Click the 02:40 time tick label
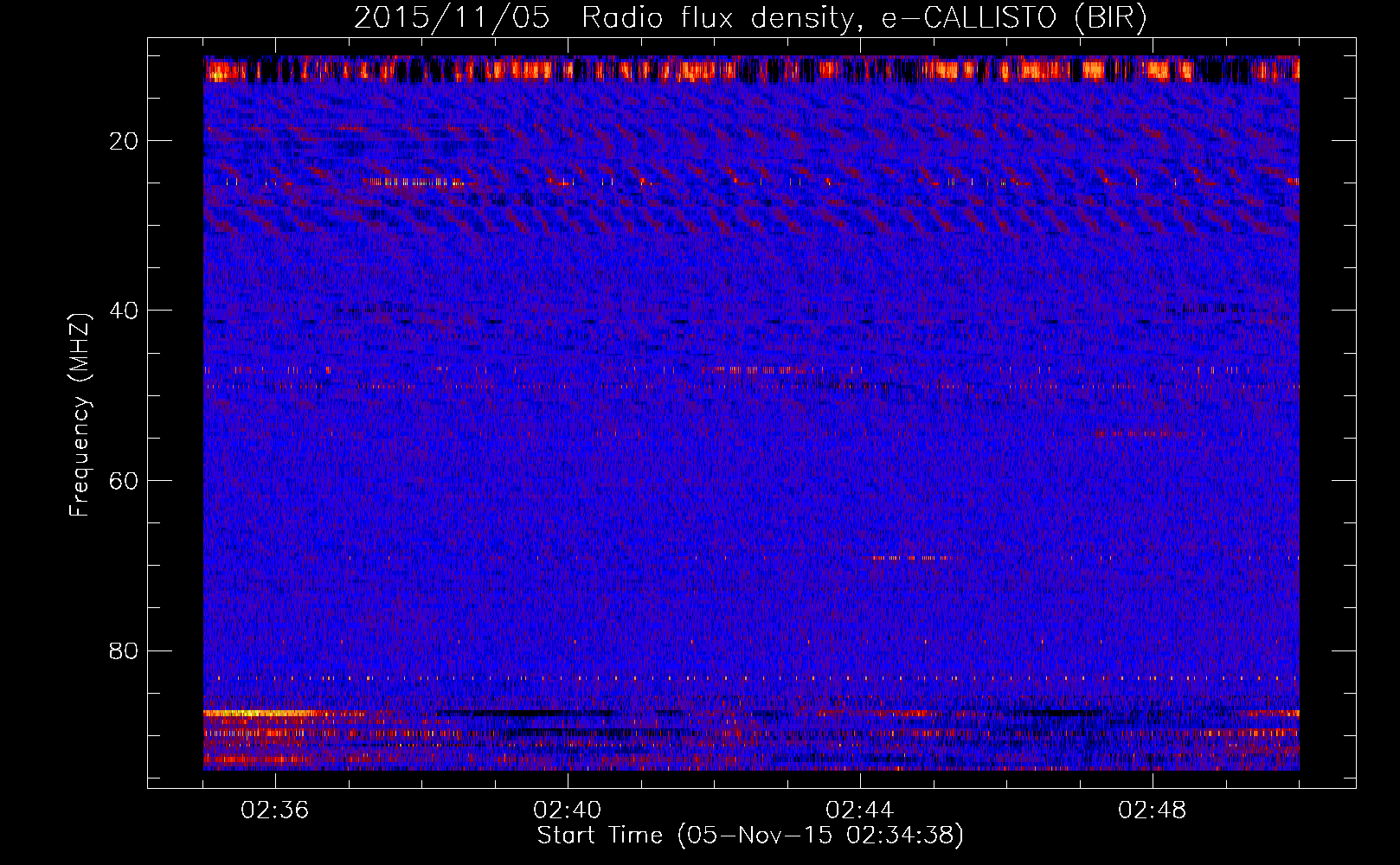Viewport: 1400px width, 865px height. pyautogui.click(x=568, y=811)
